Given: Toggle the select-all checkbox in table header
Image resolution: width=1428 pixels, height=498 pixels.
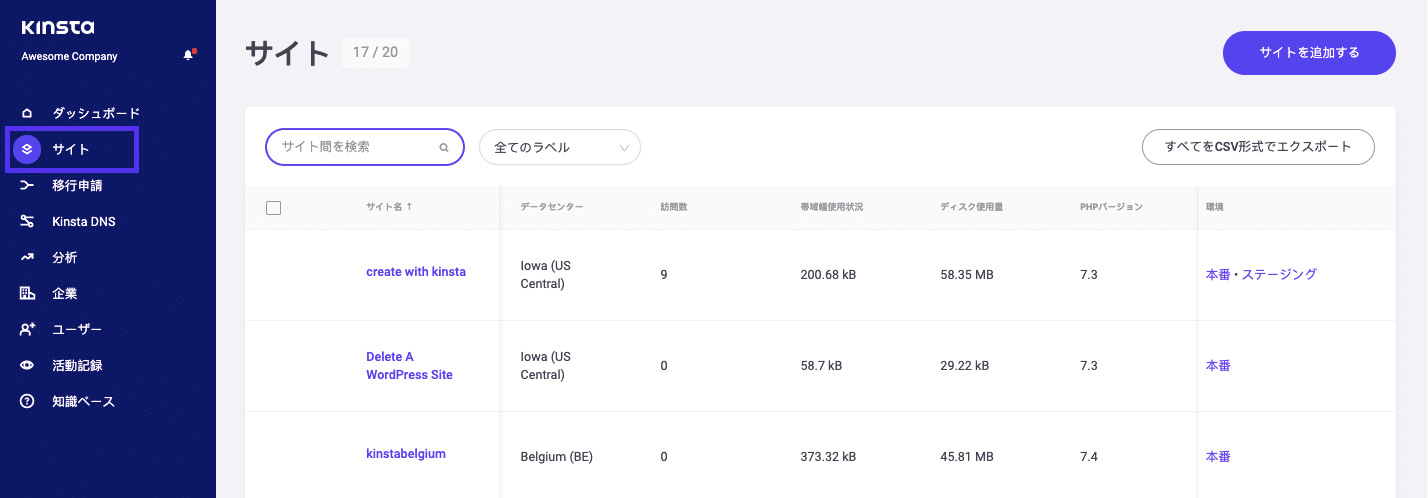Looking at the screenshot, I should [x=274, y=208].
